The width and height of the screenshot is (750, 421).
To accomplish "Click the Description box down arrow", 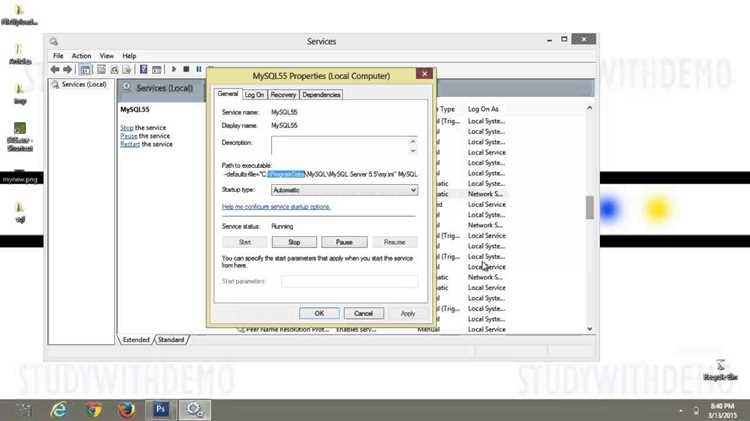I will click(413, 151).
